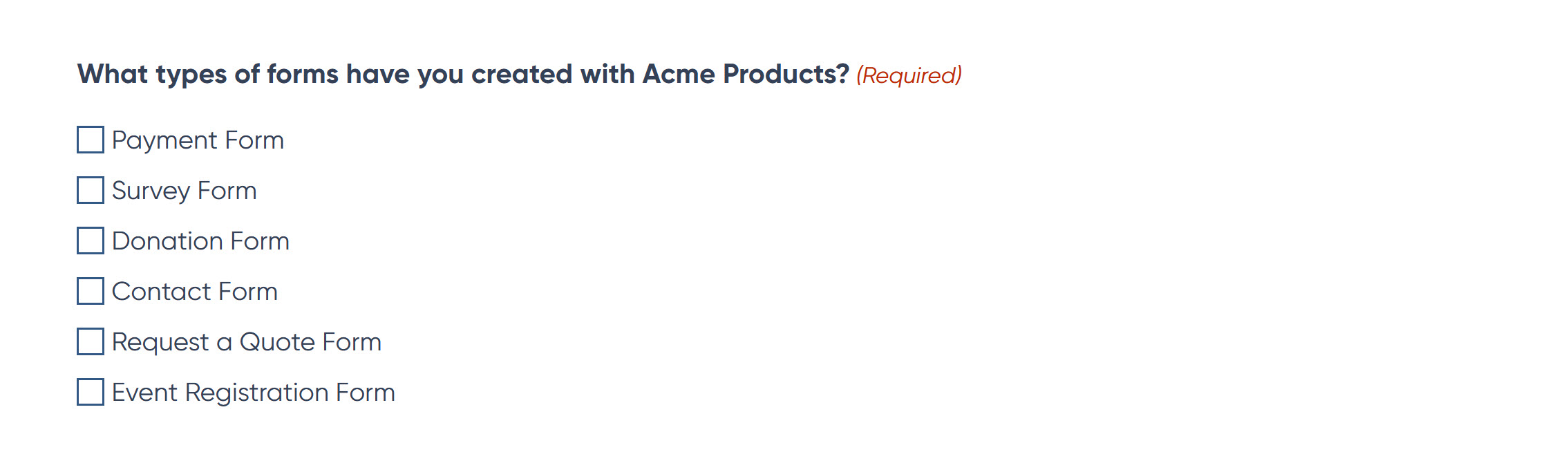Select the Contact Form checkbox

91,291
